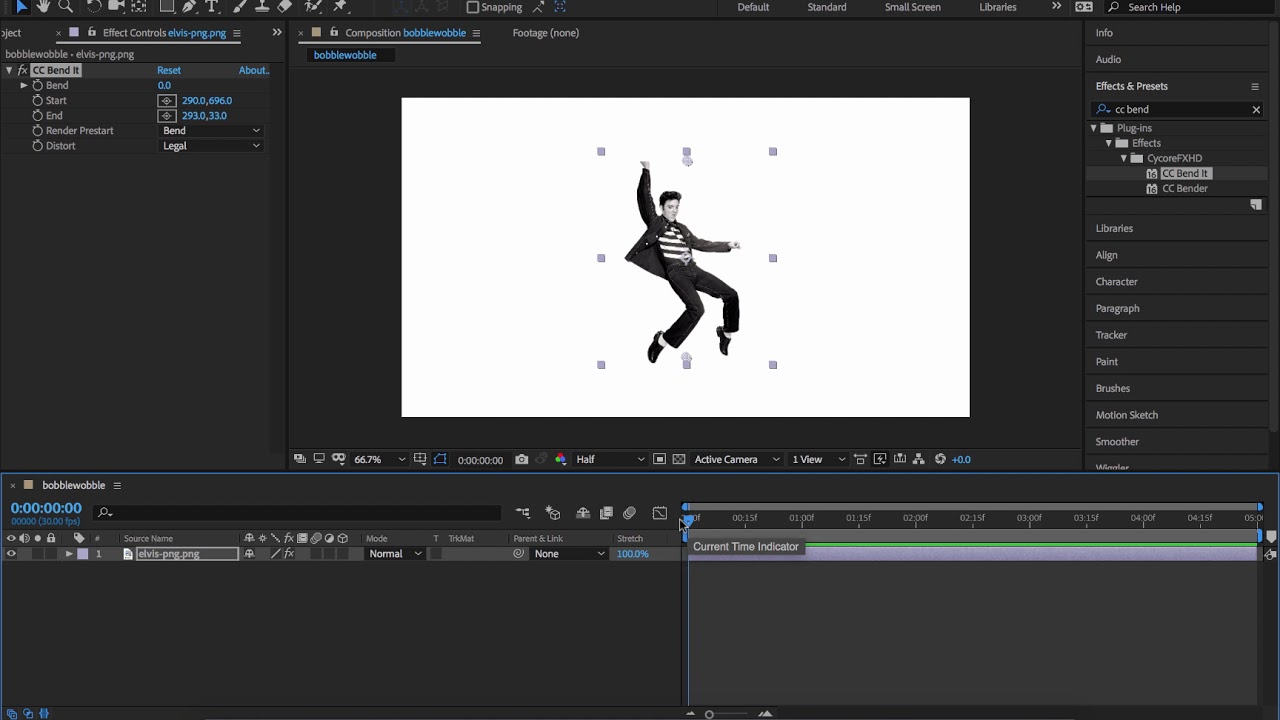Pick the Pan Behind anchor point tool
This screenshot has height=720, width=1280.
[x=139, y=6]
